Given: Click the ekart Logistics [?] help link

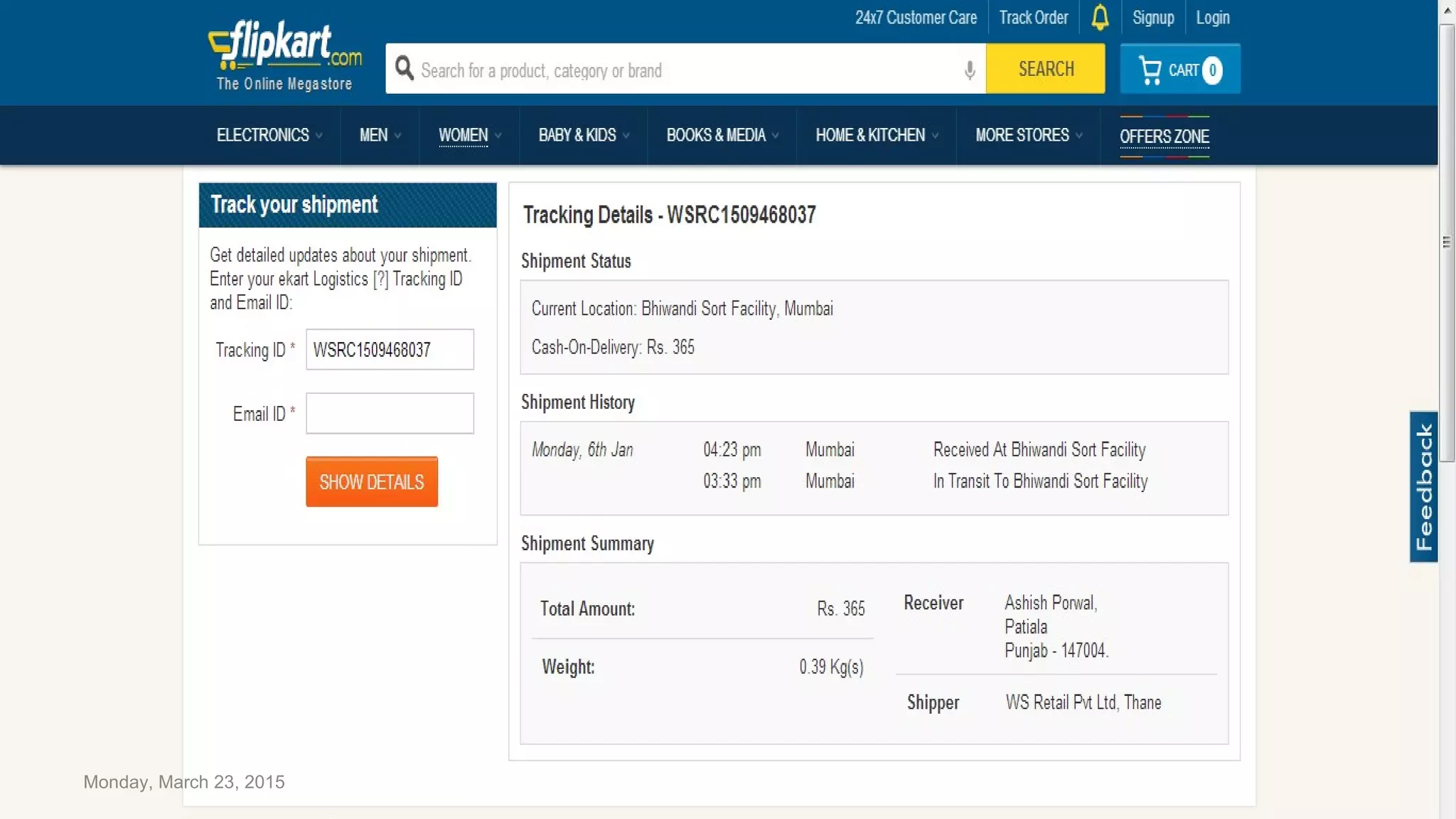Looking at the screenshot, I should pos(380,279).
